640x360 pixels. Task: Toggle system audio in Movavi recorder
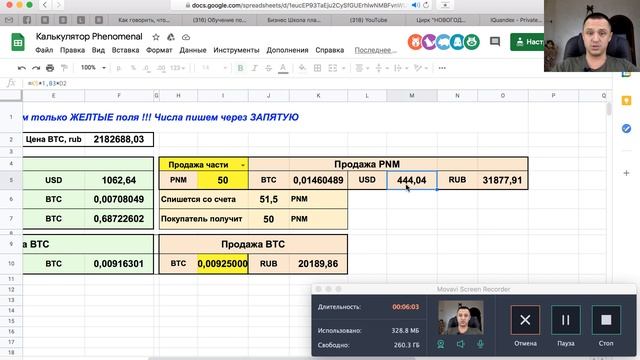460,344
